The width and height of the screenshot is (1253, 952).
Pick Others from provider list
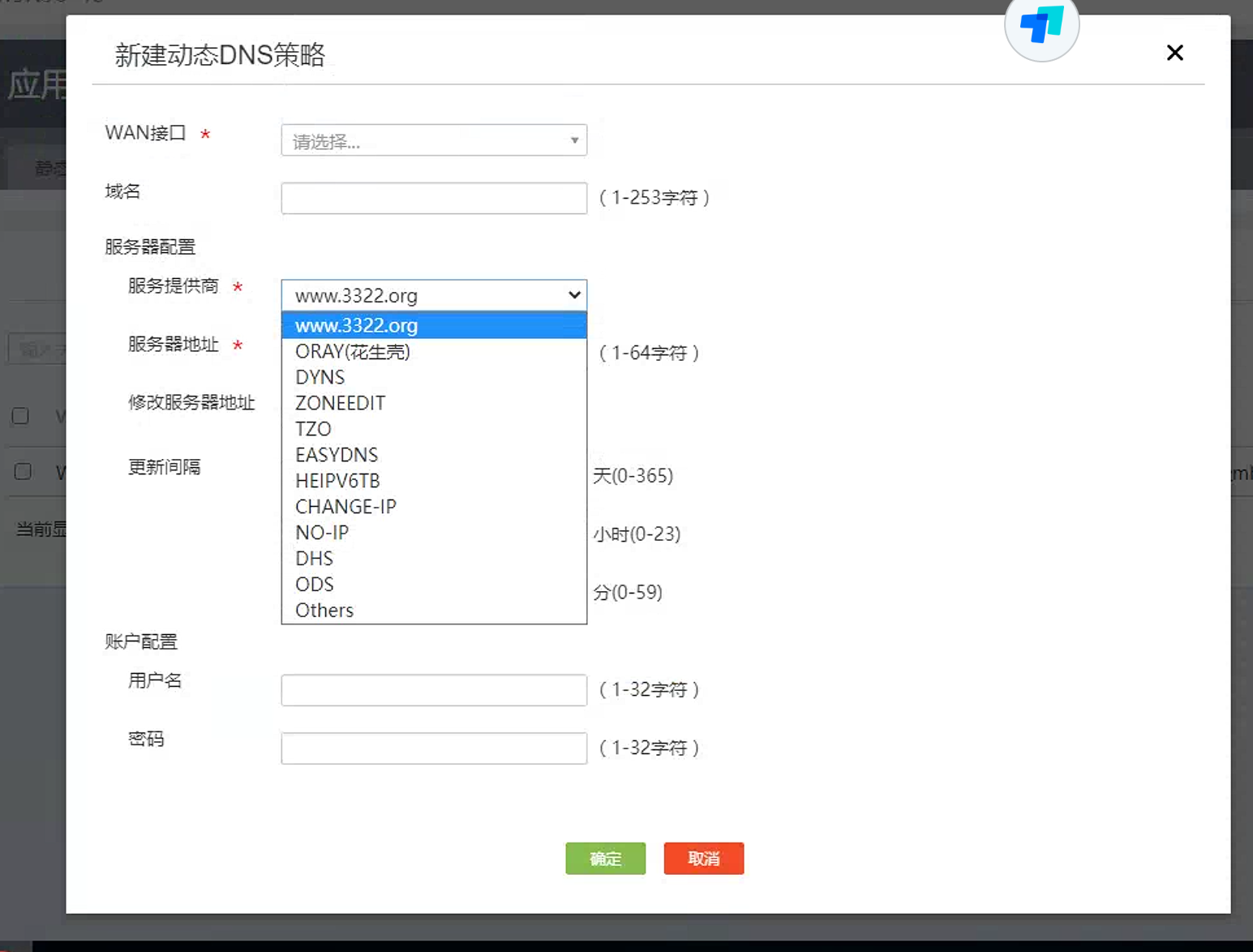(434, 611)
